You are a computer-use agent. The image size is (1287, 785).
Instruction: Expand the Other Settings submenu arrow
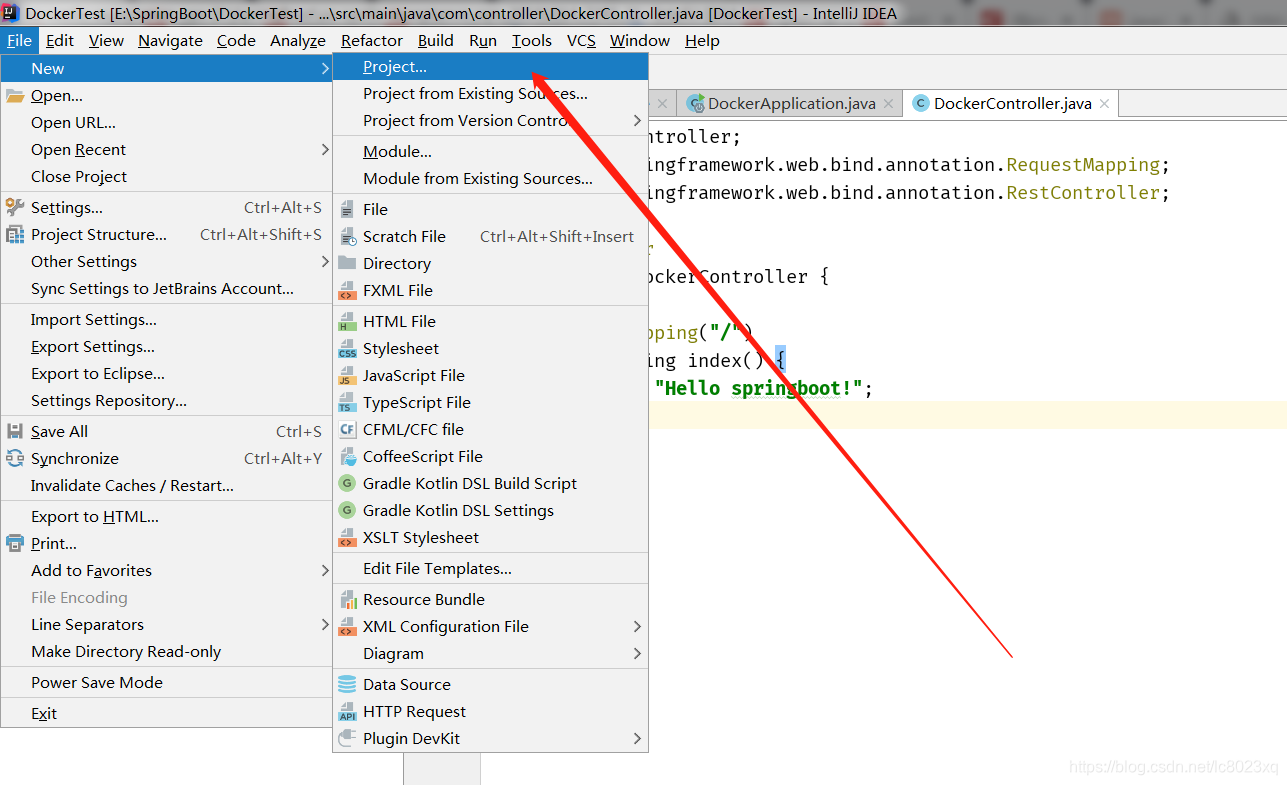tap(324, 261)
